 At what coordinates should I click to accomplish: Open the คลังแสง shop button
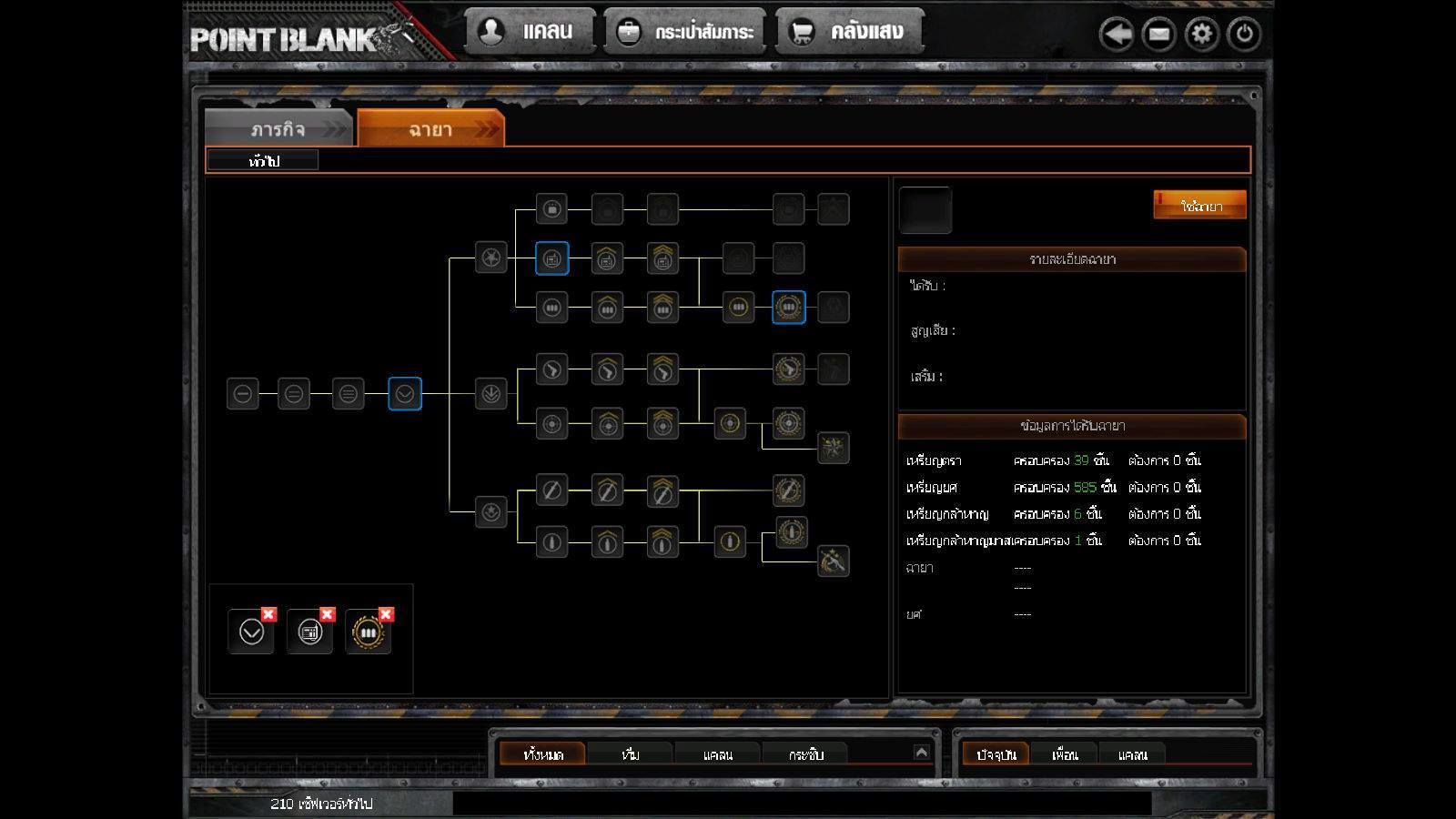[850, 31]
